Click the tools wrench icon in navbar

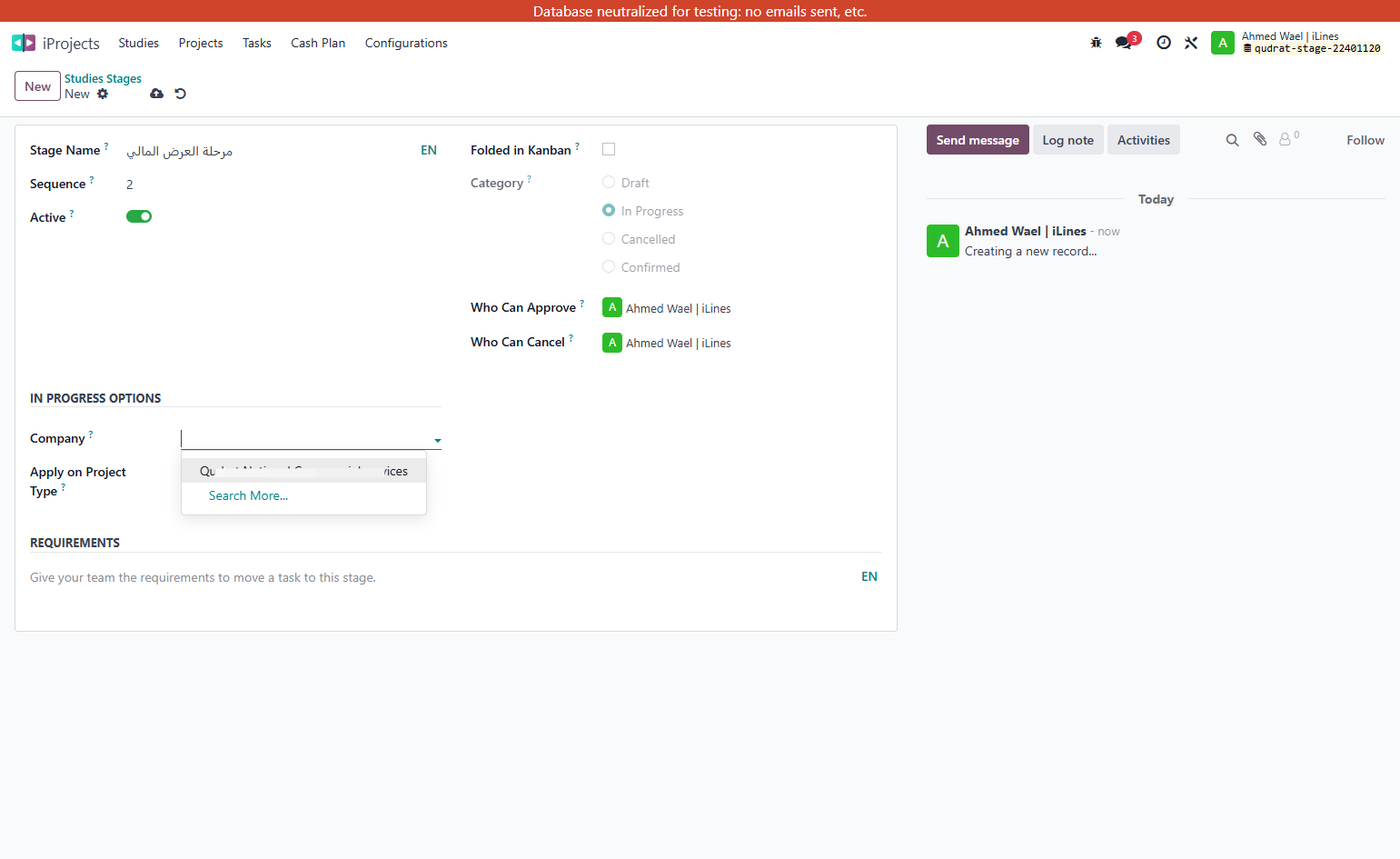[1191, 43]
